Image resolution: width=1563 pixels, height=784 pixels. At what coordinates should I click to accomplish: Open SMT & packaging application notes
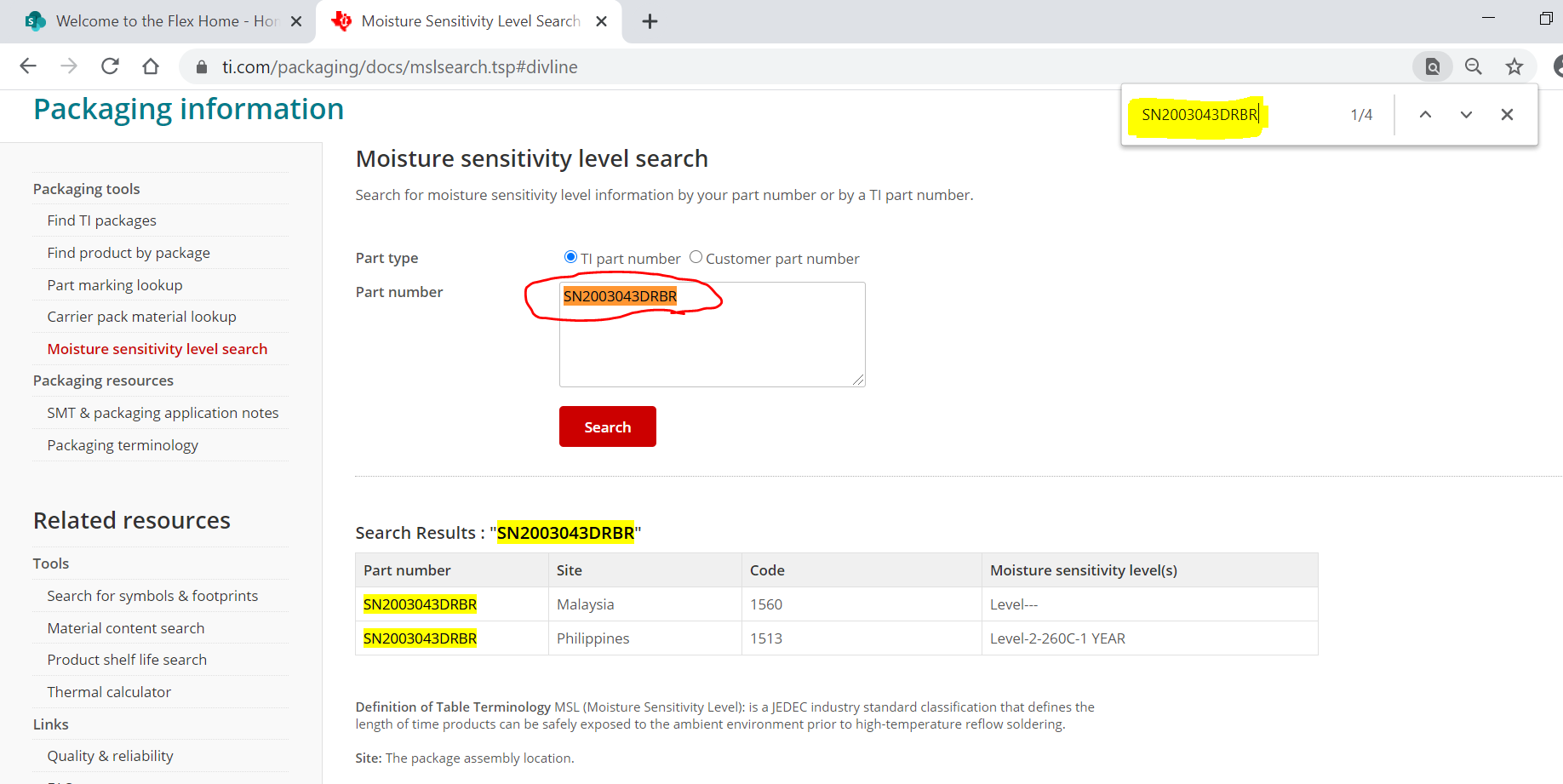coord(163,413)
